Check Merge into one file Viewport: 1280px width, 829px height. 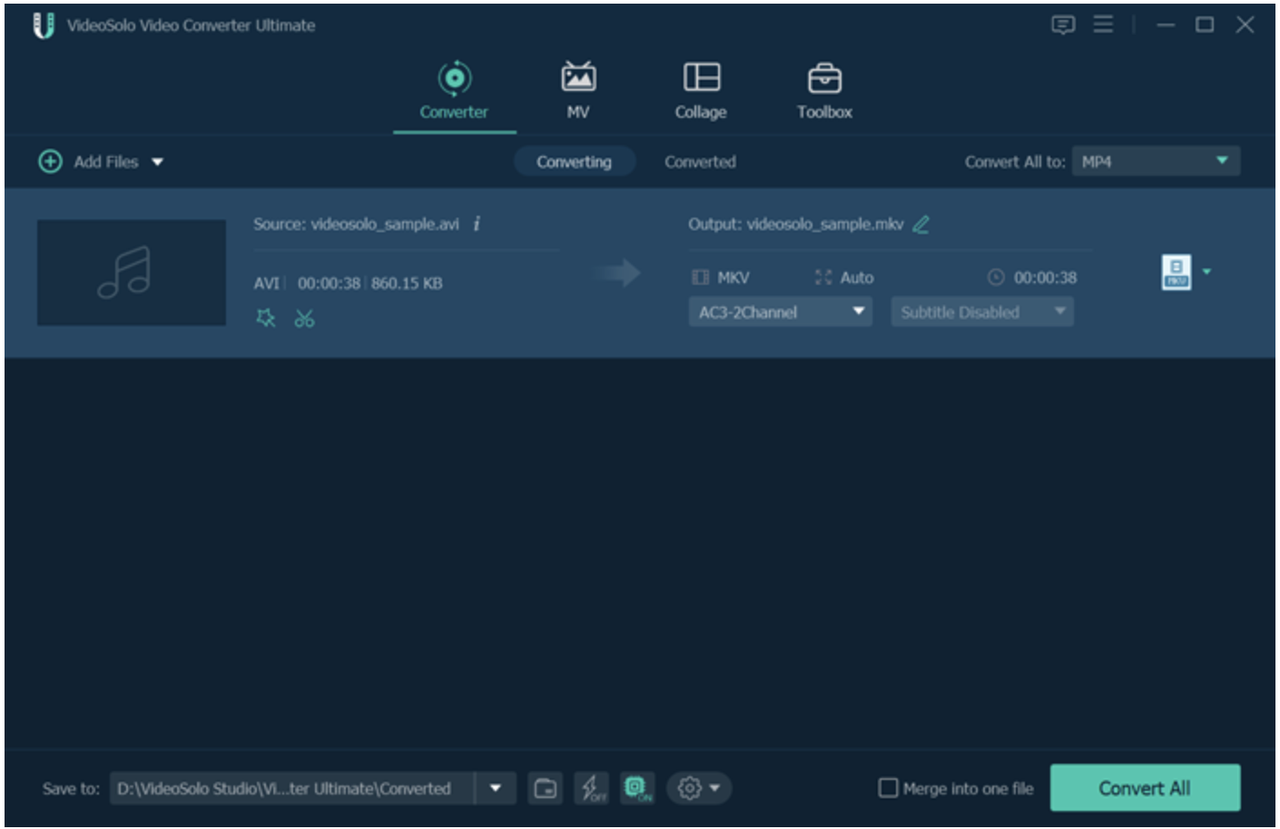tap(888, 788)
